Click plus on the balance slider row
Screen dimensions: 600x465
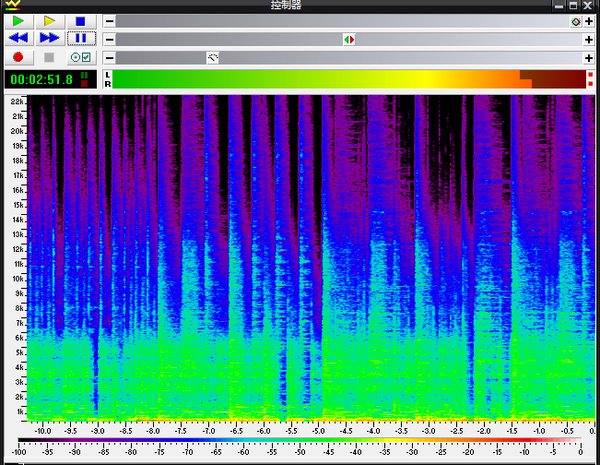[x=589, y=39]
